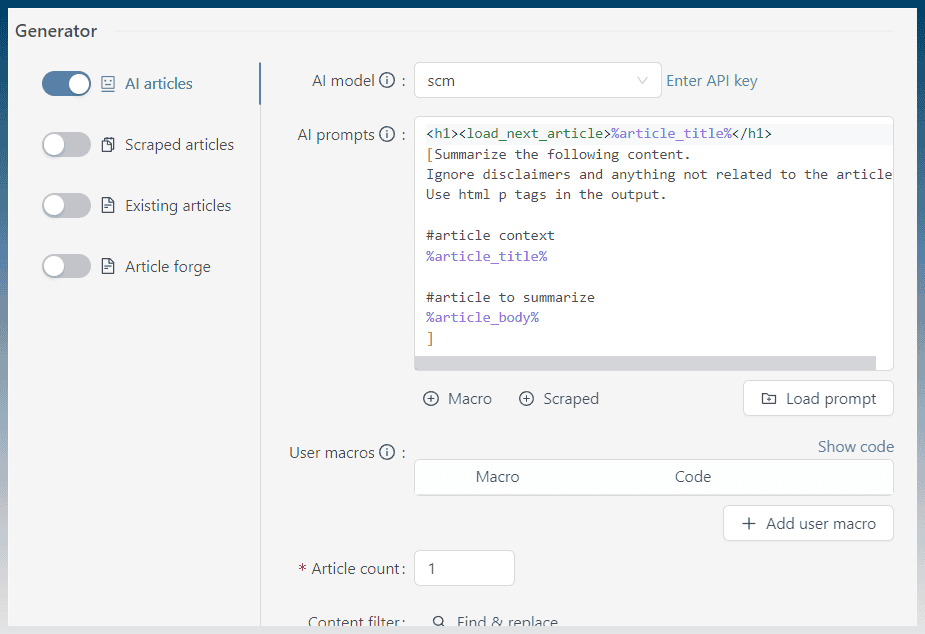
Task: Click the %article_body% macro text
Action: coord(483,317)
